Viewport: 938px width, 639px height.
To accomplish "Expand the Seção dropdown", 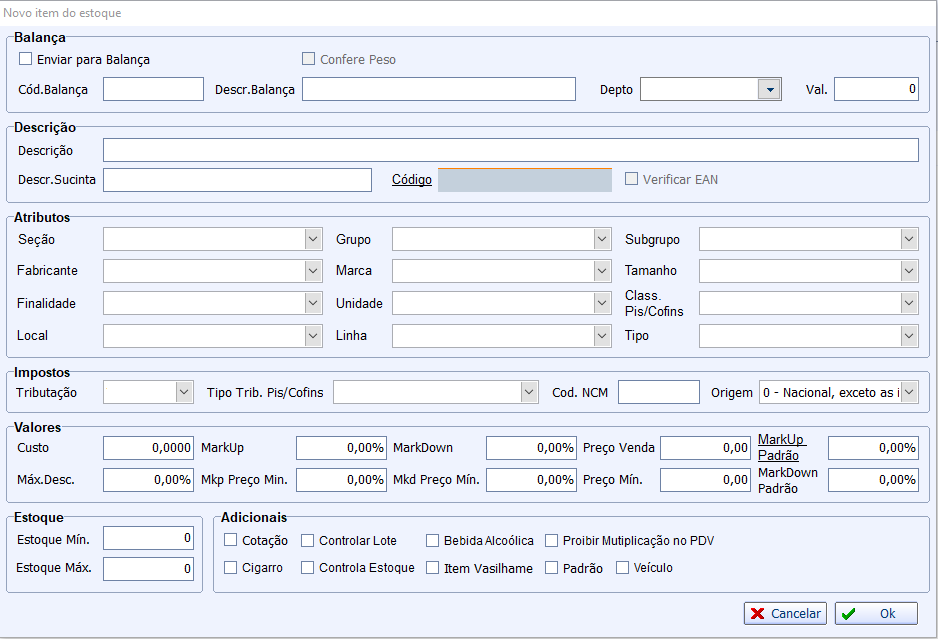I will click(313, 239).
